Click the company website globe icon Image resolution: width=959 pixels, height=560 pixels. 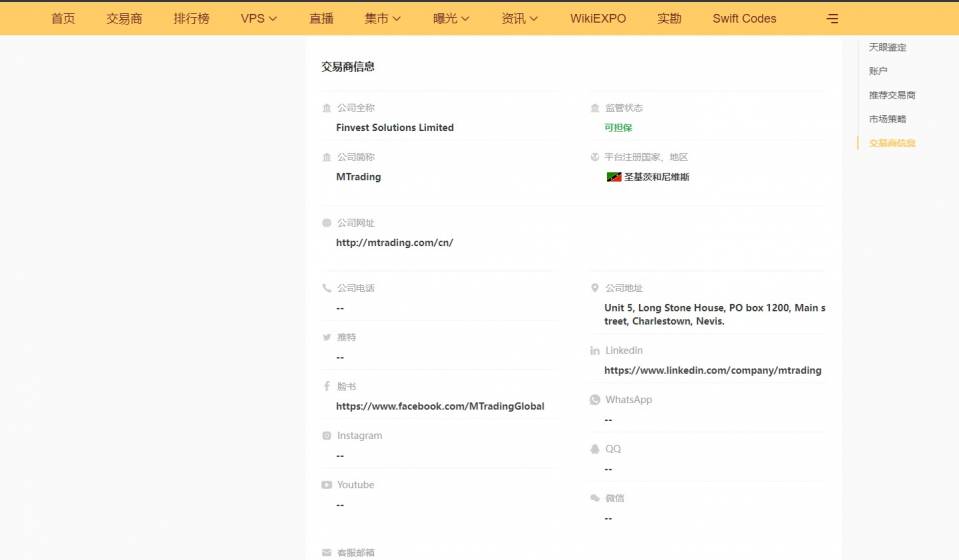[327, 223]
